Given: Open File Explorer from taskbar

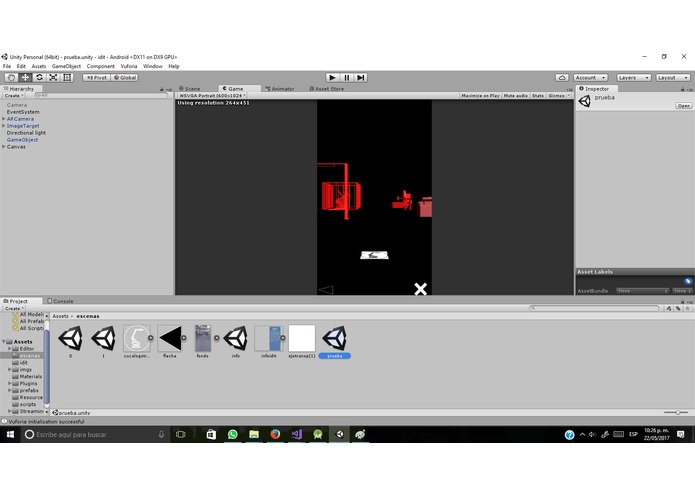Looking at the screenshot, I should 254,435.
